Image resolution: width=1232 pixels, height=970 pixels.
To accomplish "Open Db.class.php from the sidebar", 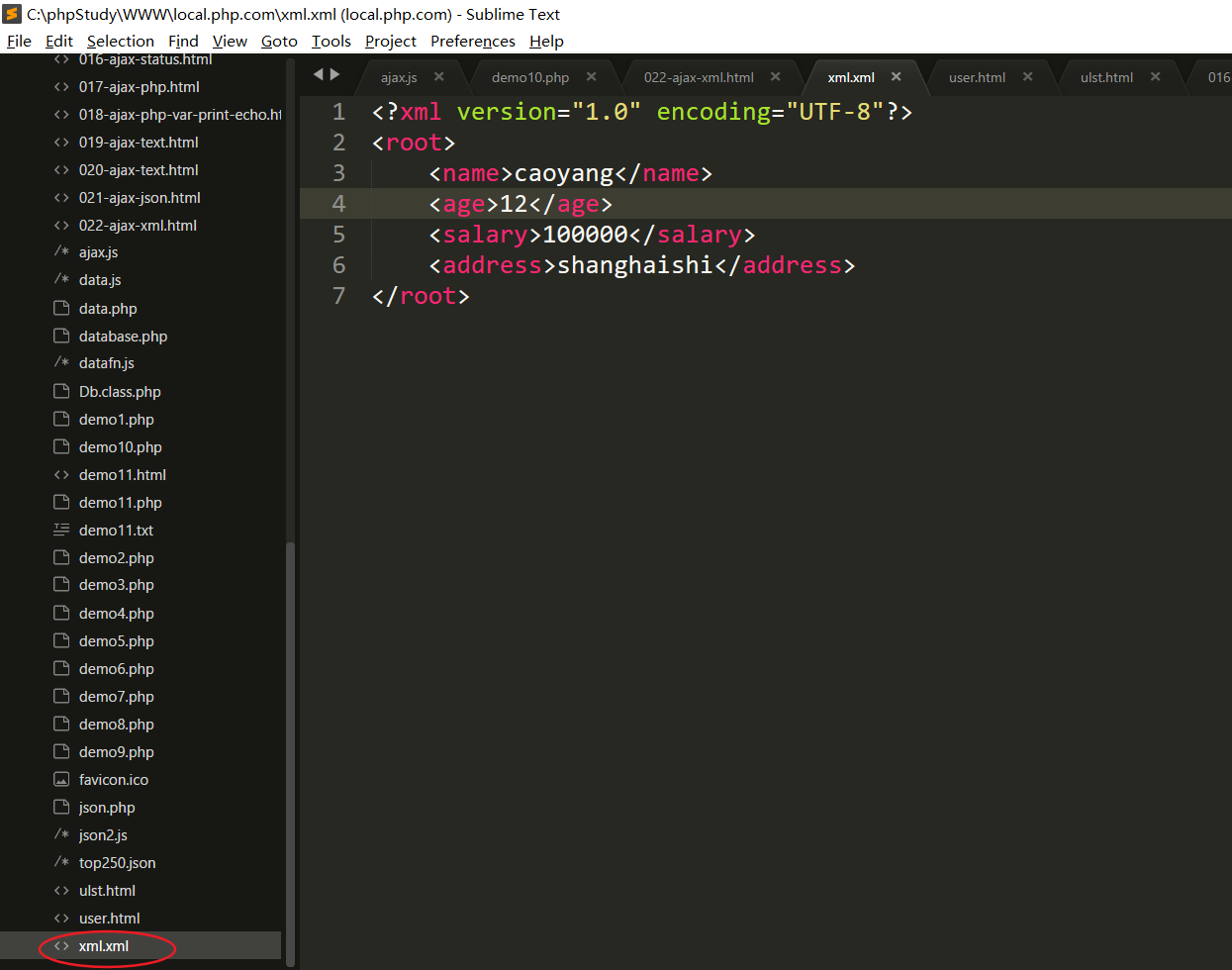I will (120, 392).
